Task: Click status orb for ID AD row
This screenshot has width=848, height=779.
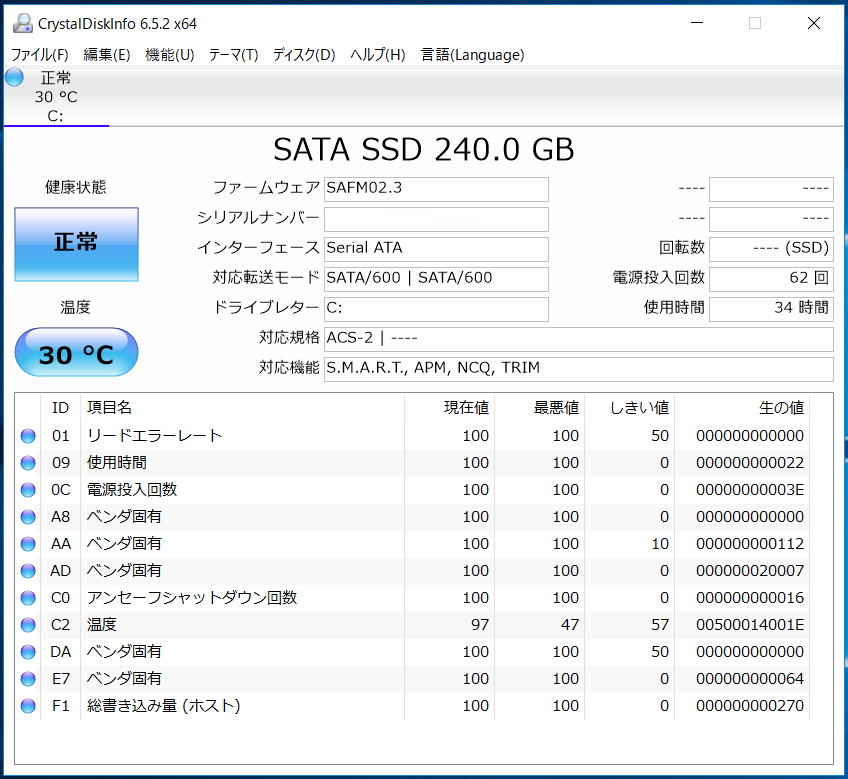Action: [x=28, y=571]
